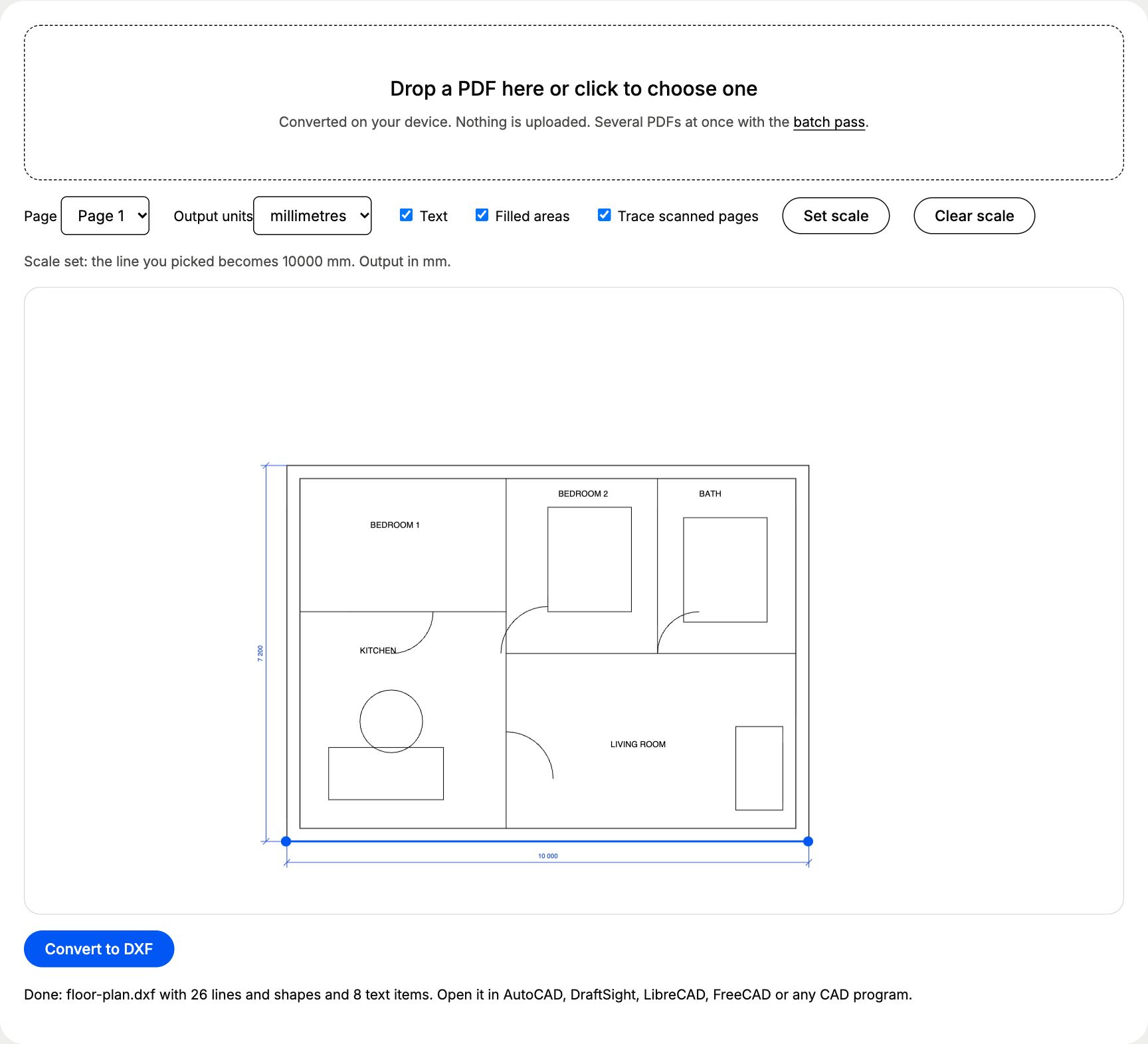The height and width of the screenshot is (1044, 1148).
Task: Click the Convert to DXF button
Action: tap(99, 949)
